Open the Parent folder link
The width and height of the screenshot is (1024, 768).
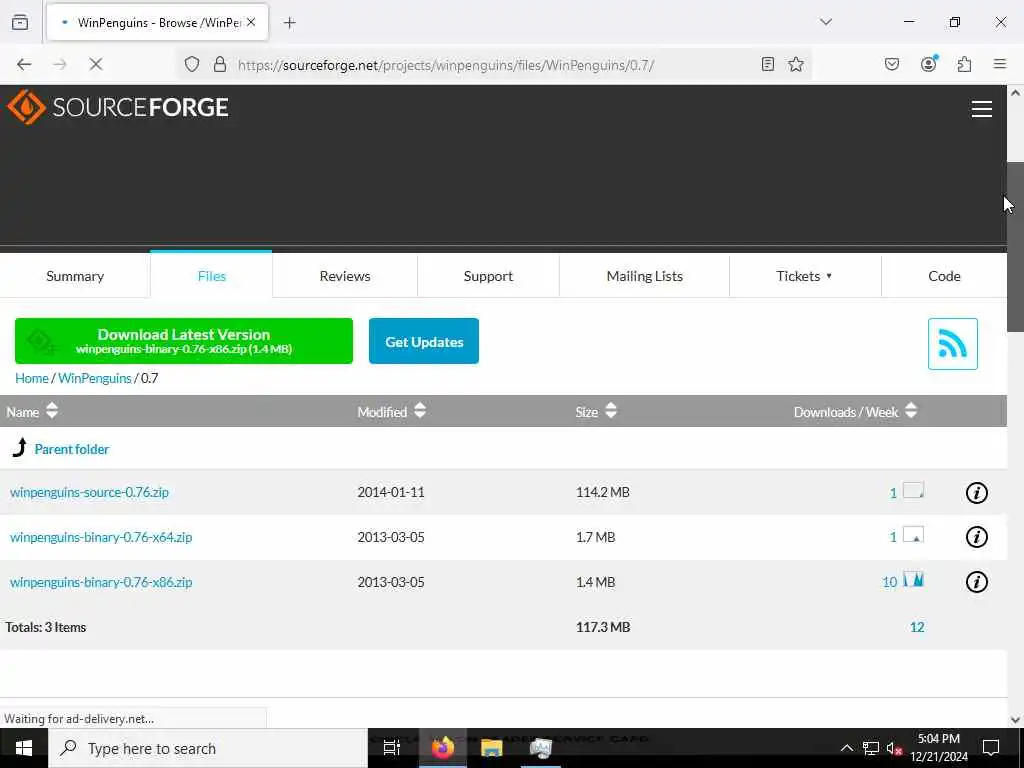tap(72, 449)
